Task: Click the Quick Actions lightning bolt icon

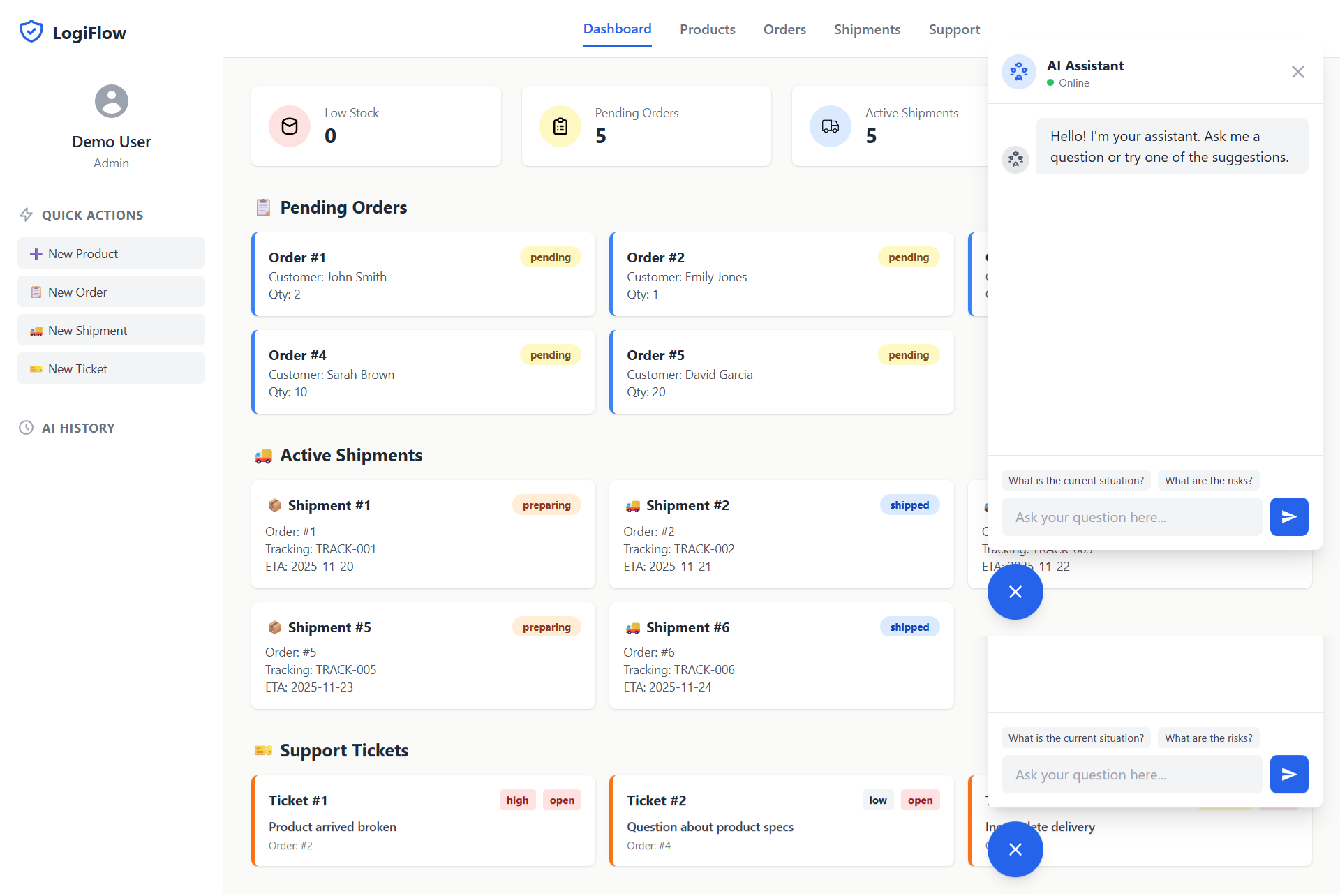Action: point(26,215)
